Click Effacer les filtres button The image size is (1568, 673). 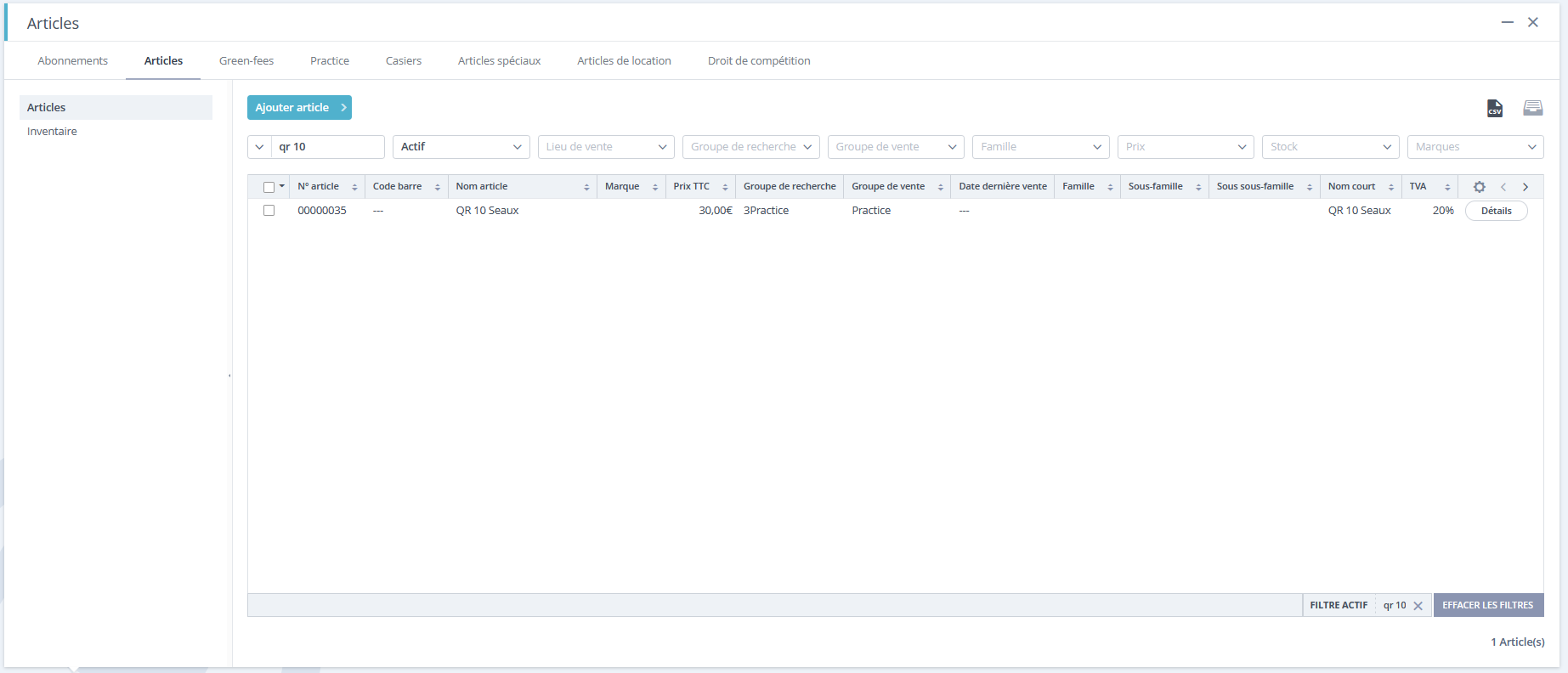click(1488, 605)
